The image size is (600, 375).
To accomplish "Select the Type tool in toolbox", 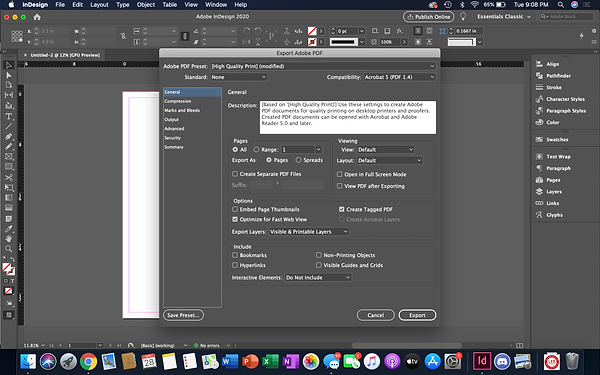I will 8,116.
